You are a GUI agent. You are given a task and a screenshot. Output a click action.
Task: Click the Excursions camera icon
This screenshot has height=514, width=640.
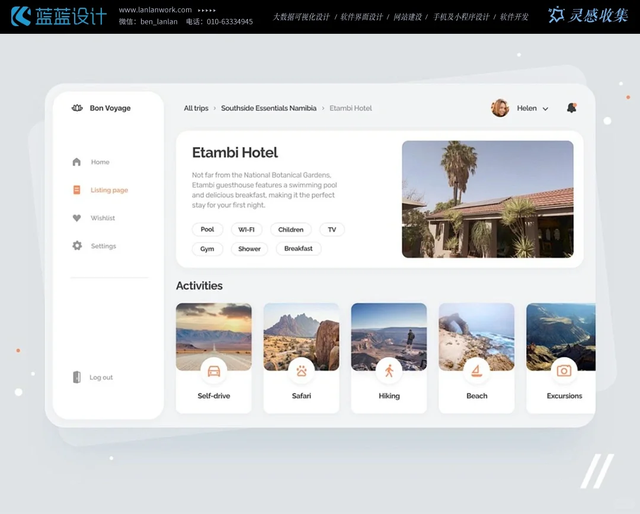coord(564,371)
